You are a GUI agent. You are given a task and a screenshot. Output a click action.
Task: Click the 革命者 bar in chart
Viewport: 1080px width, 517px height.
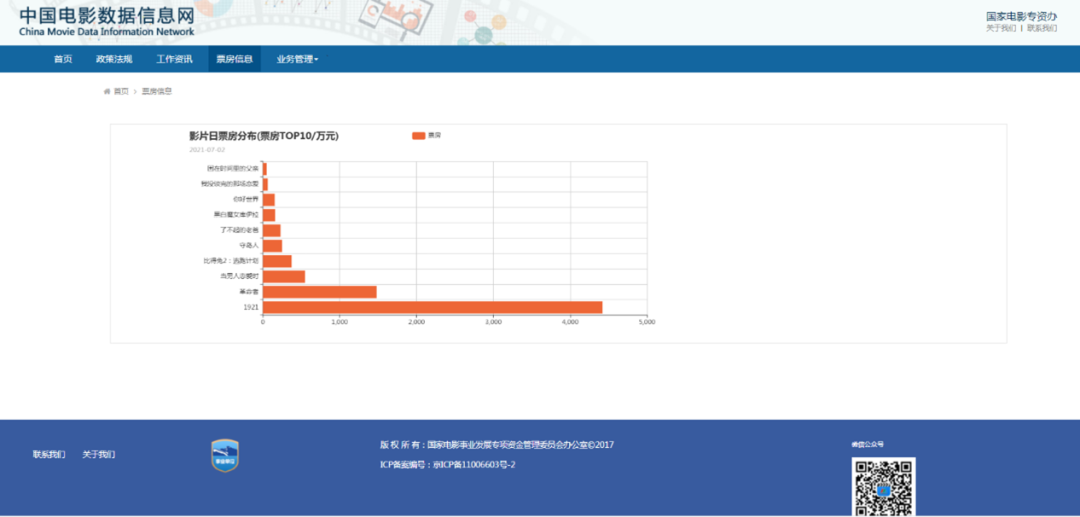319,292
